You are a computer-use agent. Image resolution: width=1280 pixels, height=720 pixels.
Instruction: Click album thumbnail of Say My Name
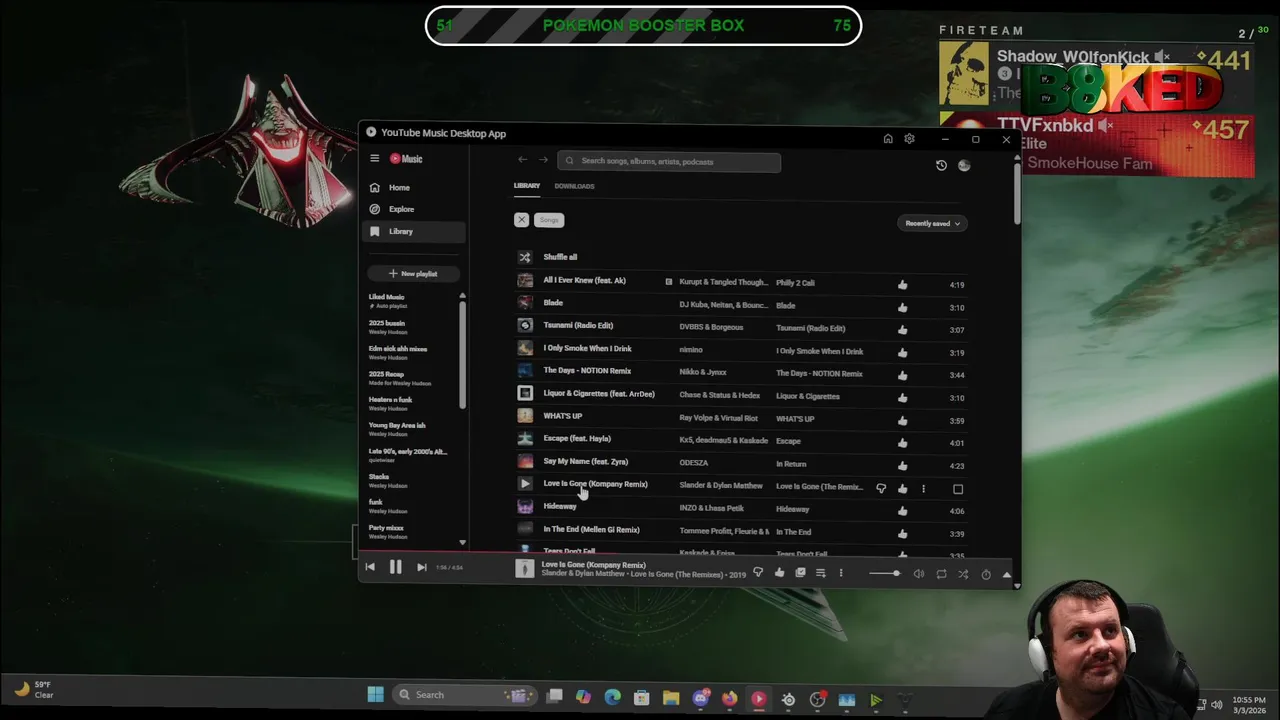[x=525, y=462]
